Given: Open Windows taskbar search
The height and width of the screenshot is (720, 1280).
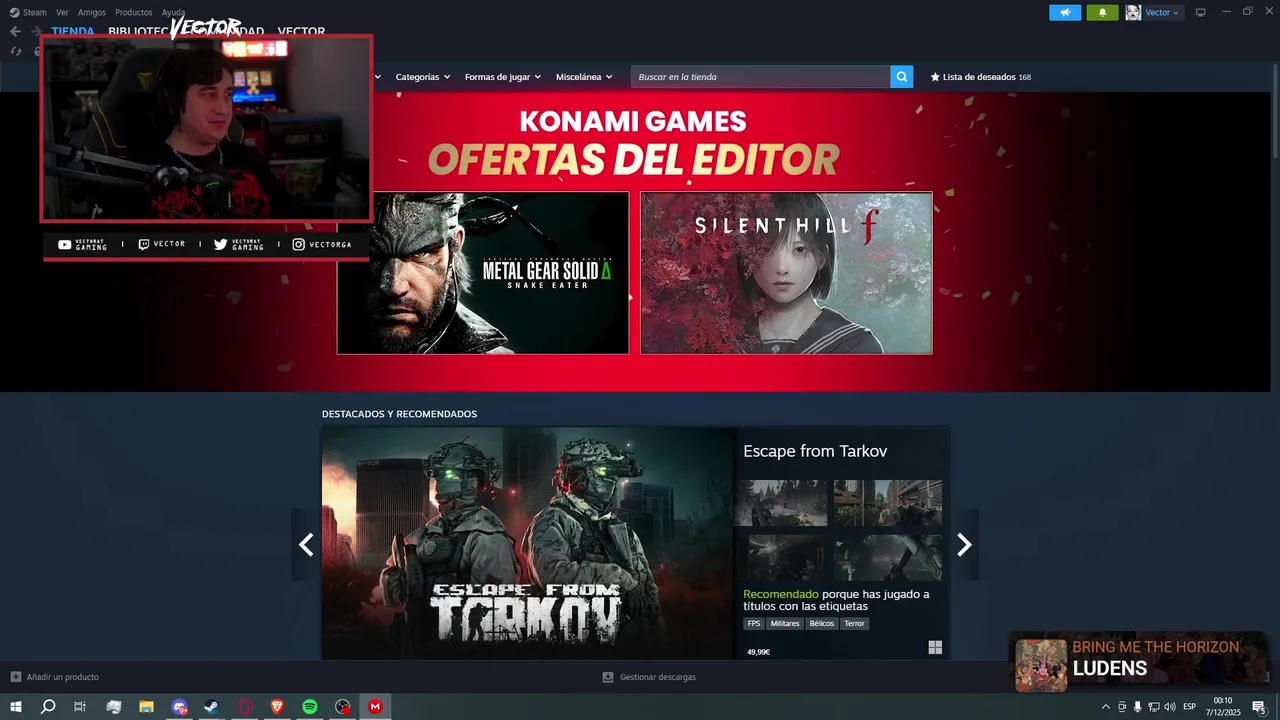Looking at the screenshot, I should coord(48,707).
